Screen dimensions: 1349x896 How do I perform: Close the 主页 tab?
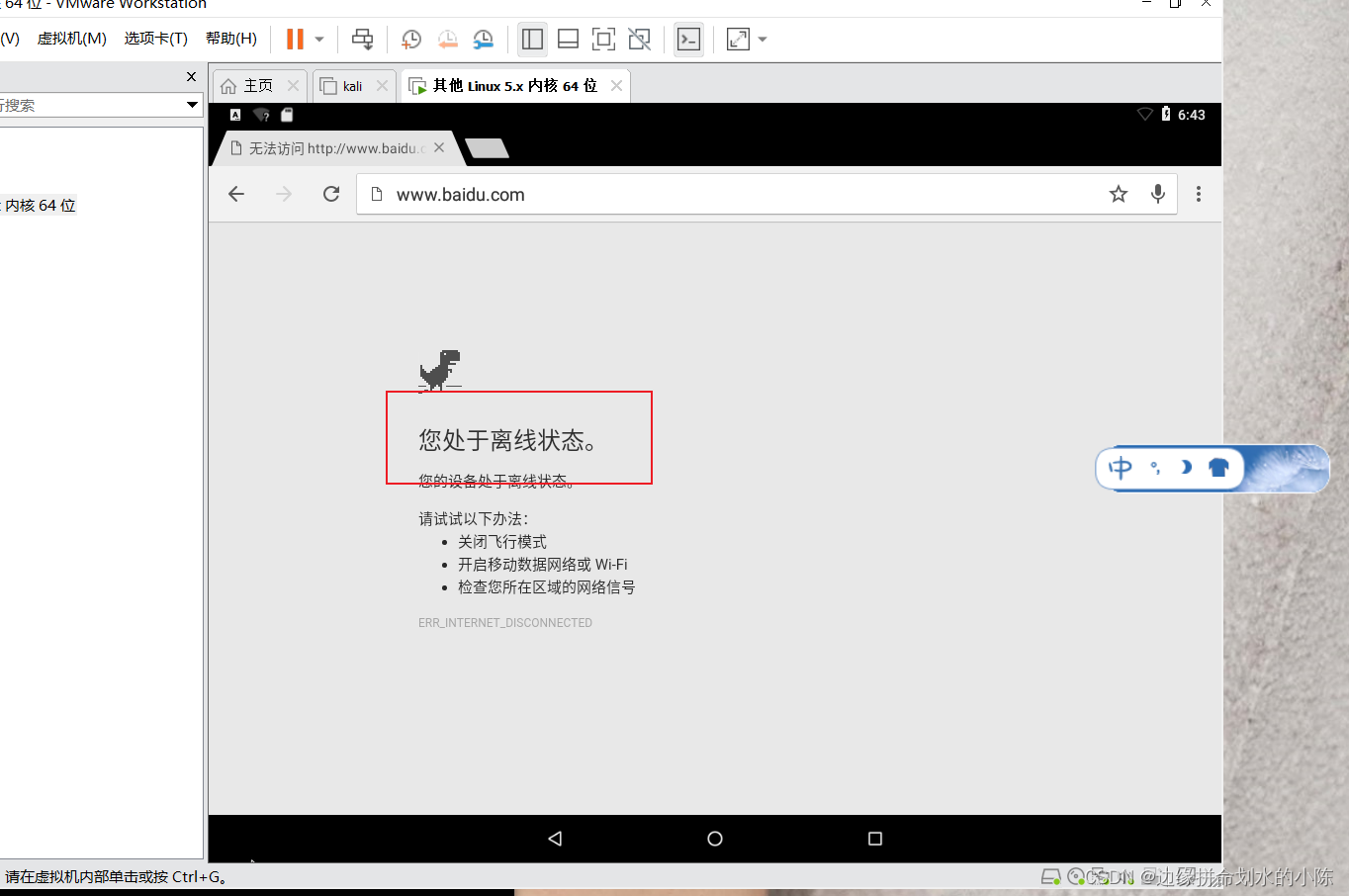click(x=293, y=86)
